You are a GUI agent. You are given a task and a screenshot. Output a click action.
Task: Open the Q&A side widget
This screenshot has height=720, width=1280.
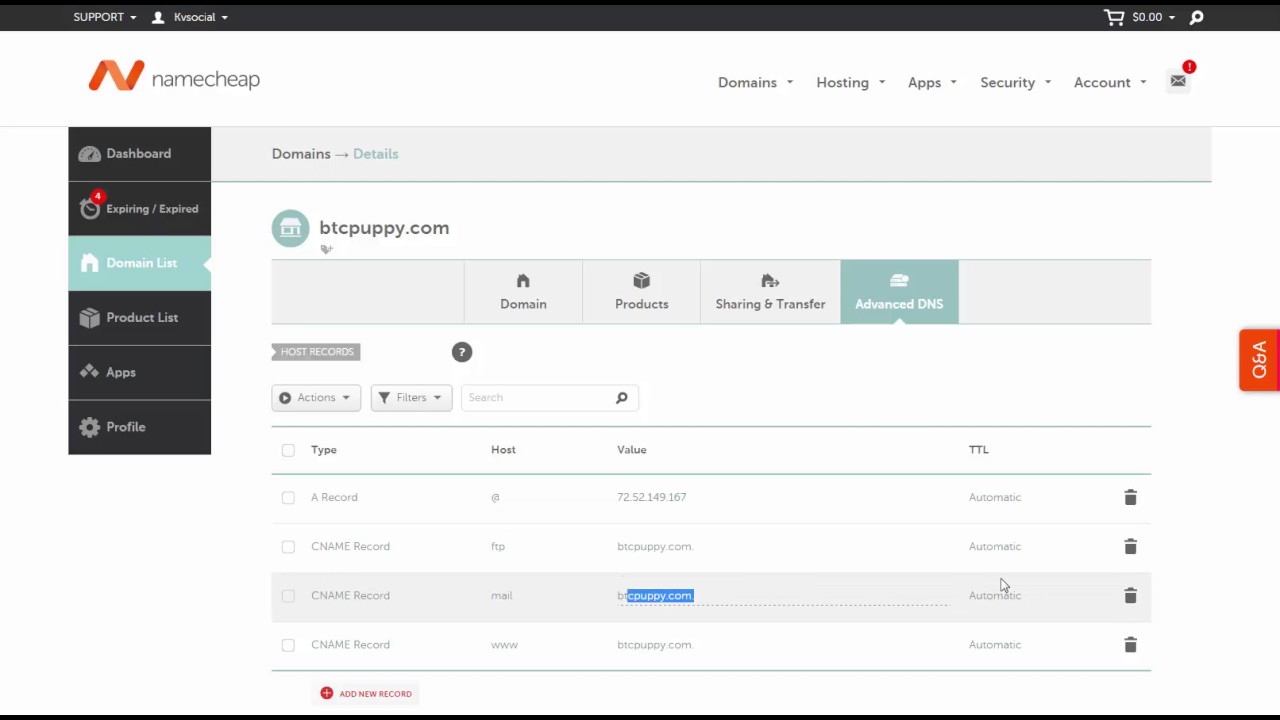tap(1259, 360)
